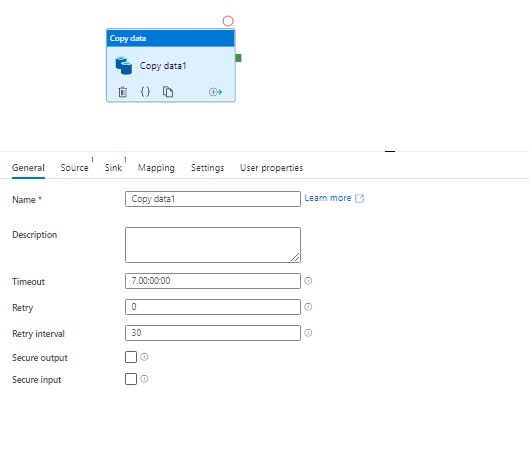
Task: Click the Description text area
Action: point(213,245)
